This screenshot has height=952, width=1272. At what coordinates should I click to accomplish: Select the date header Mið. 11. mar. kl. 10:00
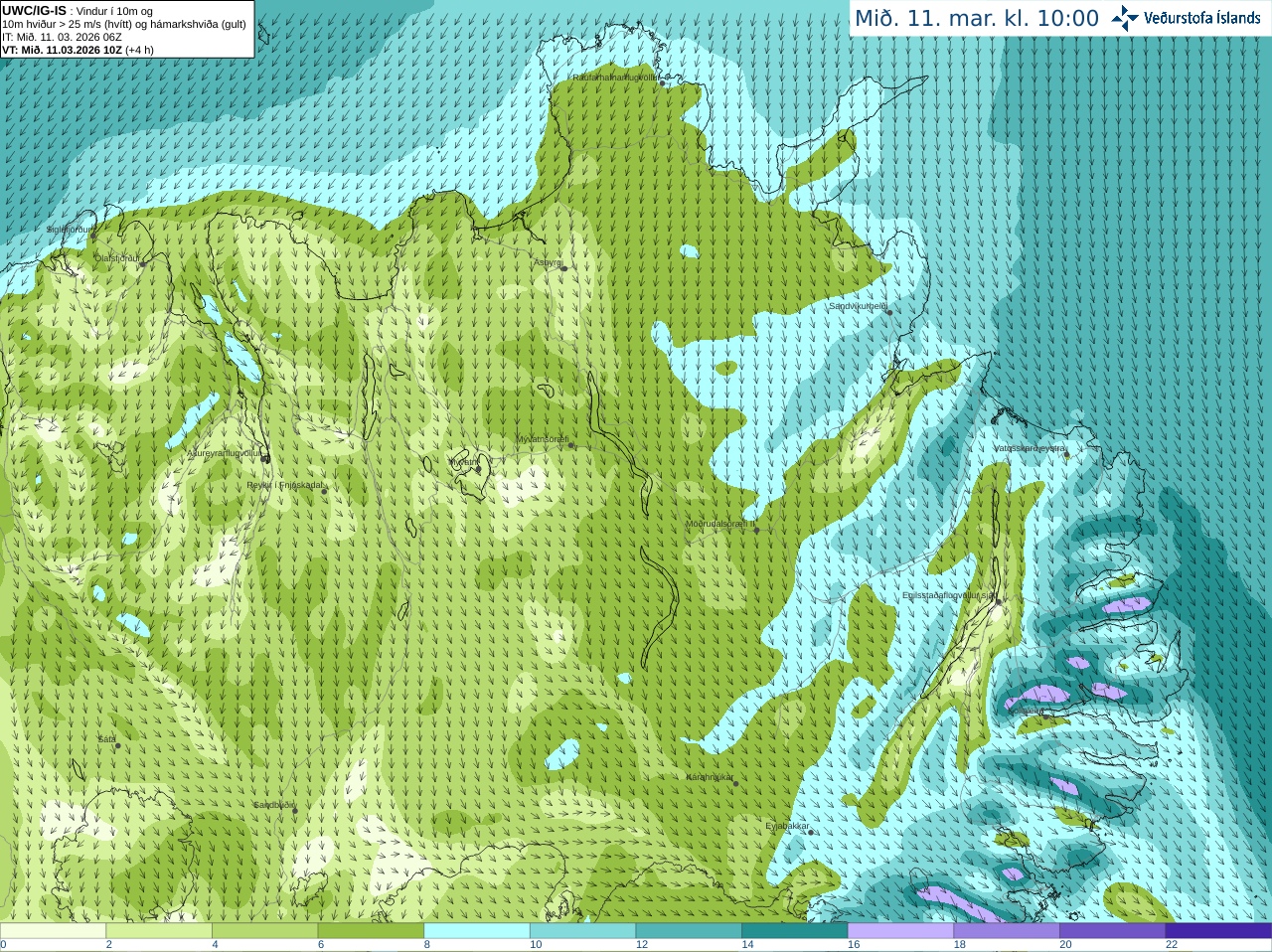[x=977, y=19]
